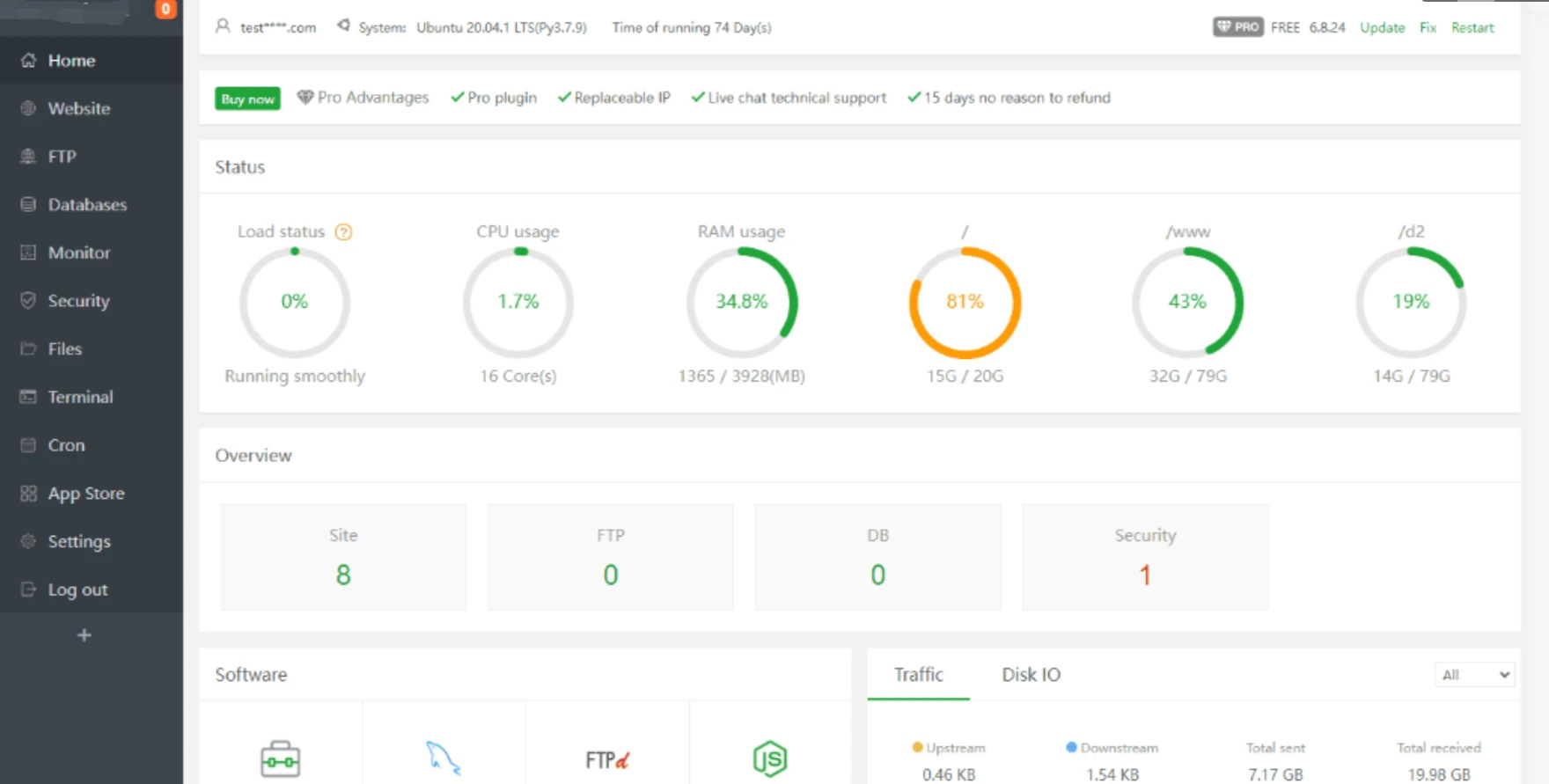Open the MySQL dolphin software icon
Viewport: 1549px width, 784px height.
click(x=444, y=758)
